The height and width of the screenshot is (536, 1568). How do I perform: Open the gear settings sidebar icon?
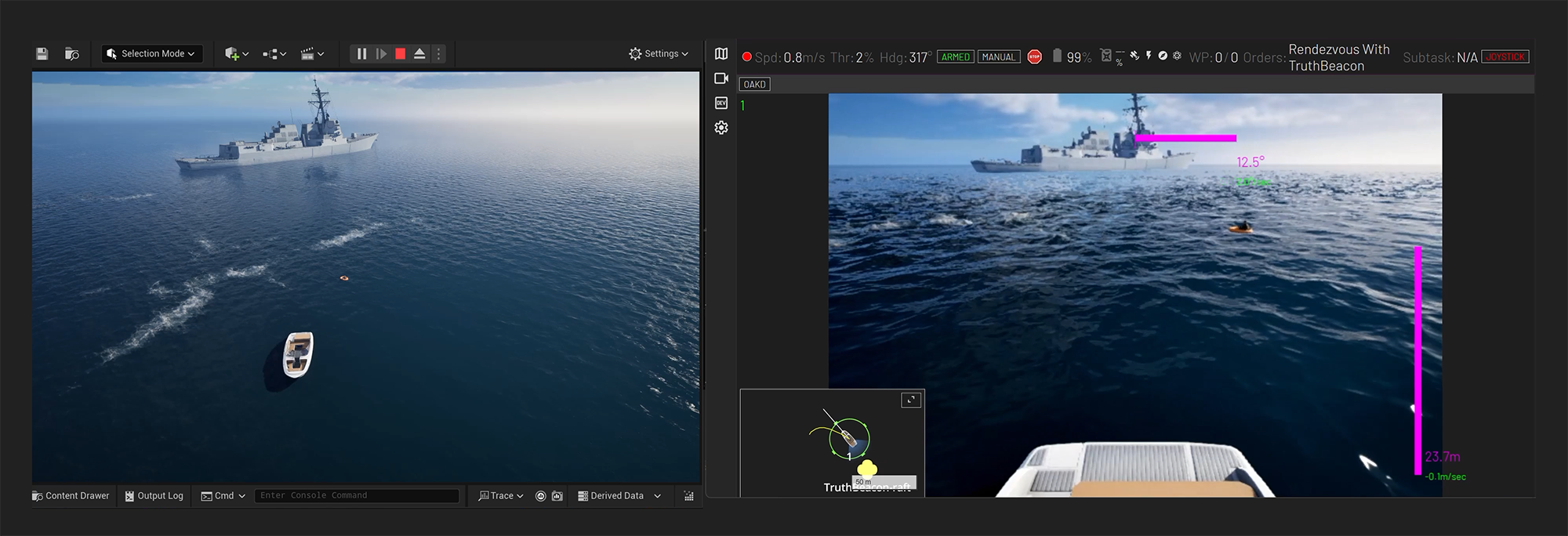pyautogui.click(x=721, y=127)
